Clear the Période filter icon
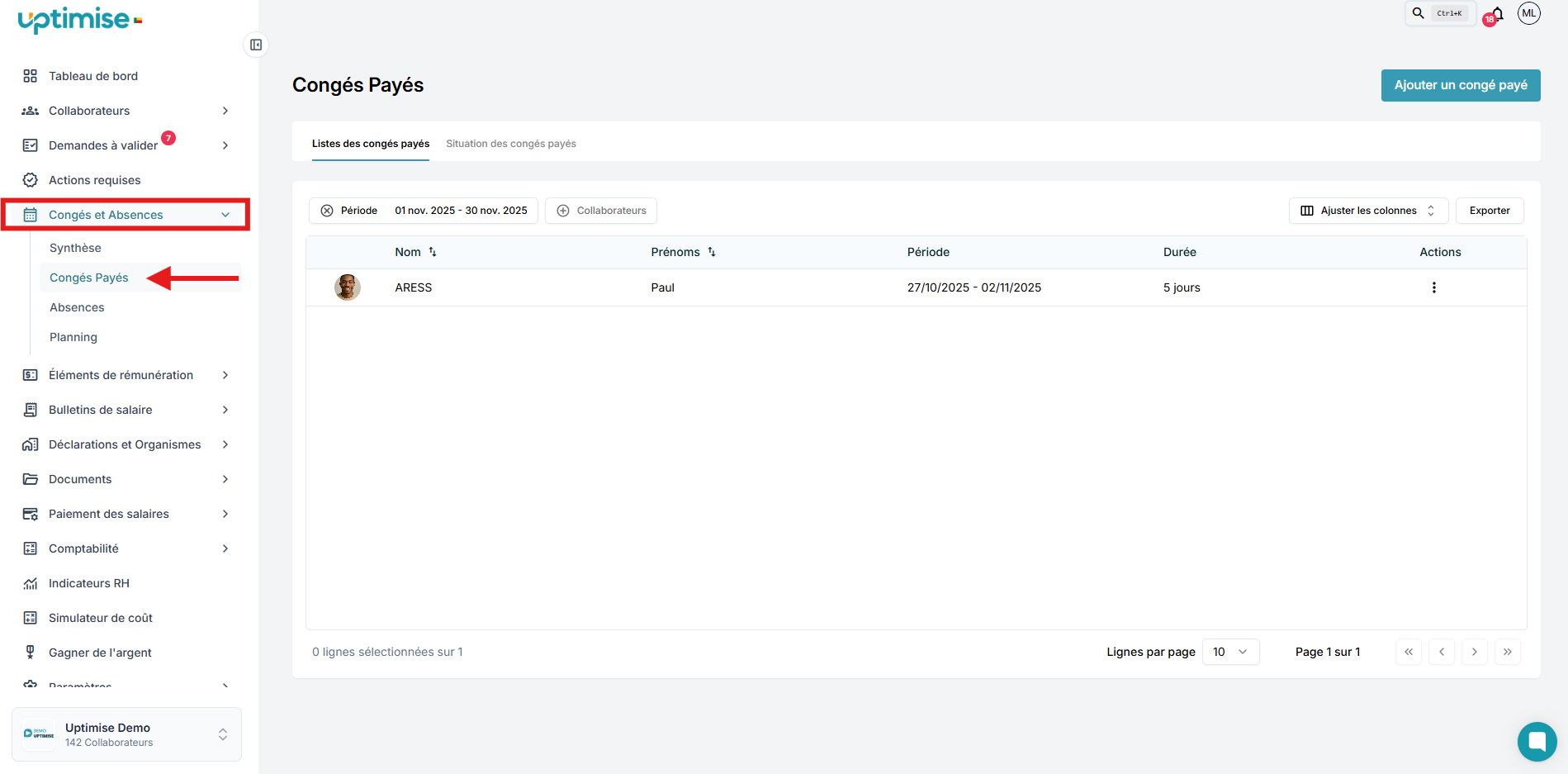 pos(327,211)
